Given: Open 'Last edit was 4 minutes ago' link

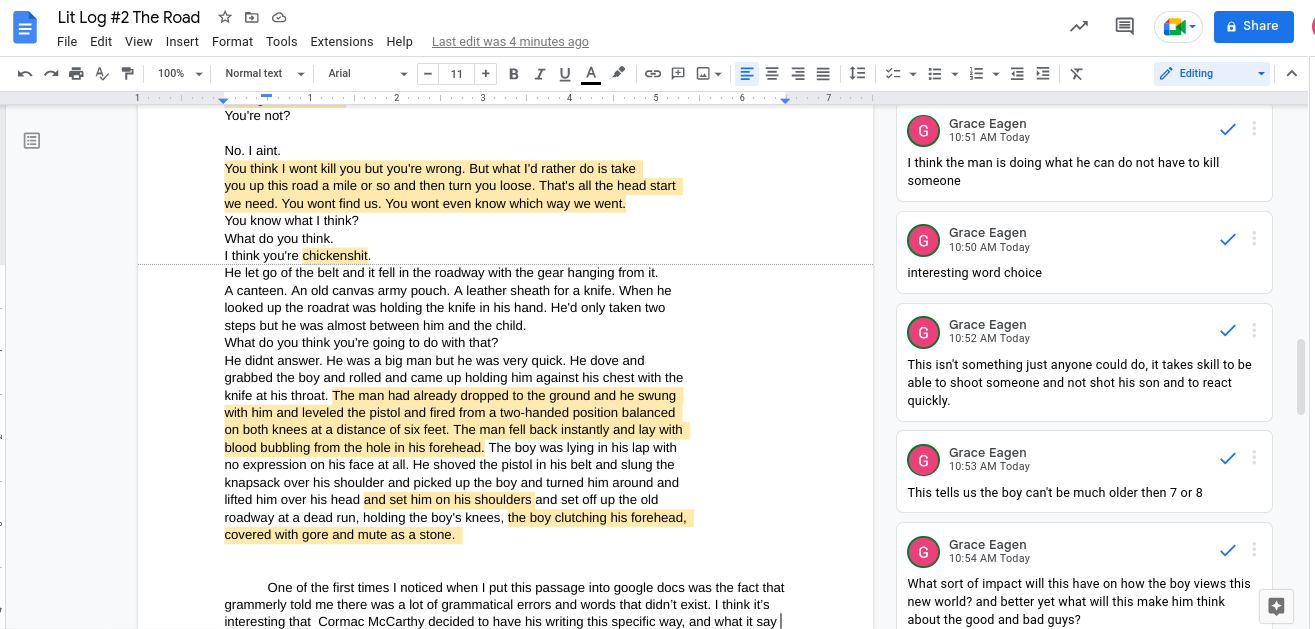Looking at the screenshot, I should point(510,42).
